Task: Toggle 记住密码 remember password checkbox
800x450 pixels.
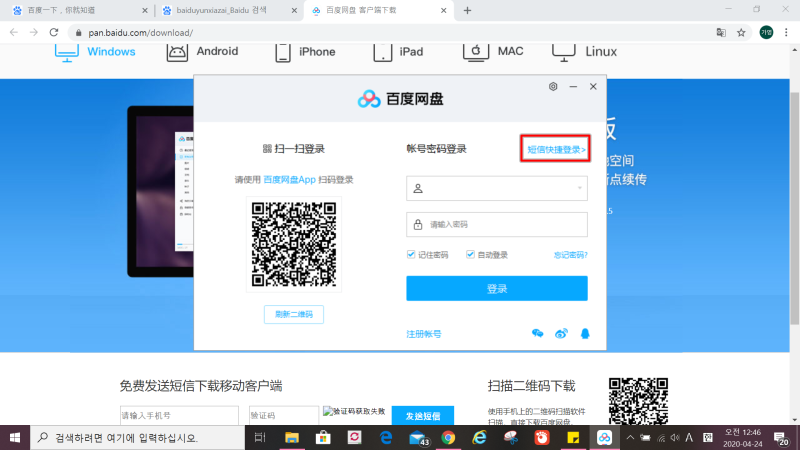Action: coord(411,254)
